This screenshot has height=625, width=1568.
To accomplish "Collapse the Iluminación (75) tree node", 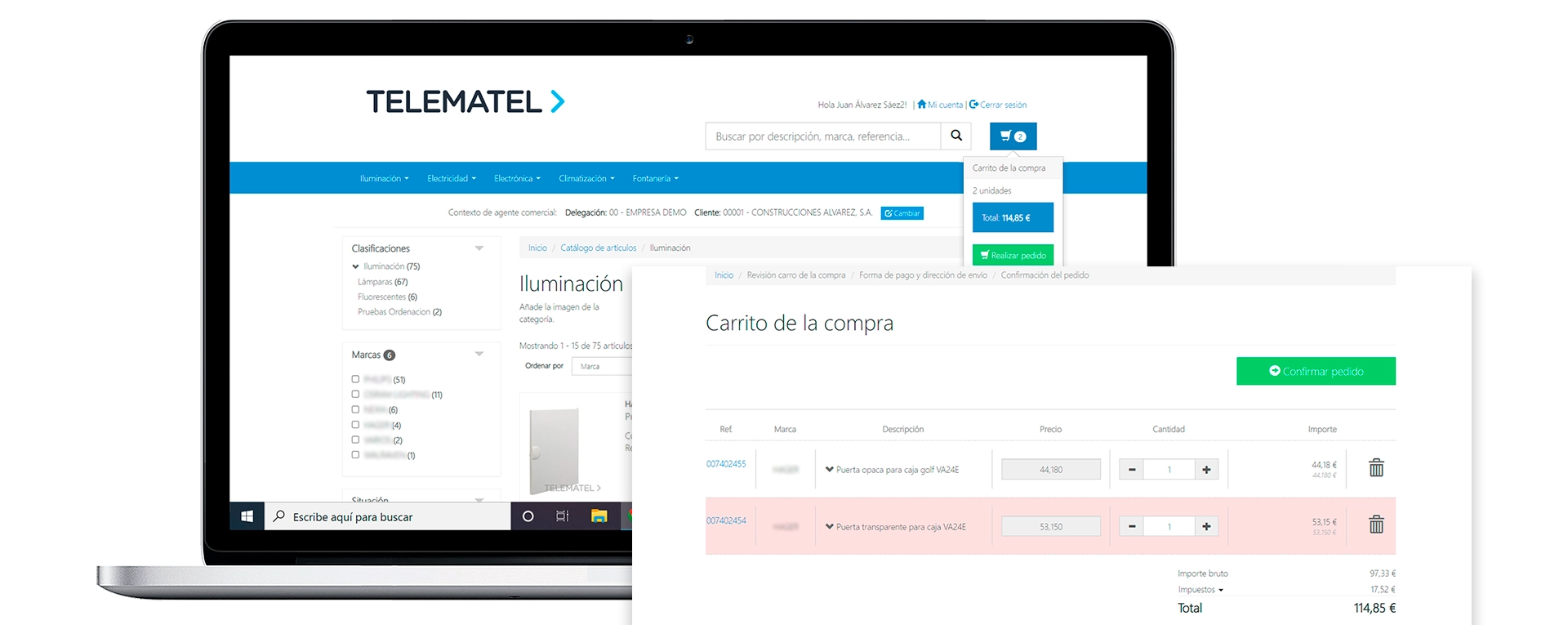I will coord(355,266).
